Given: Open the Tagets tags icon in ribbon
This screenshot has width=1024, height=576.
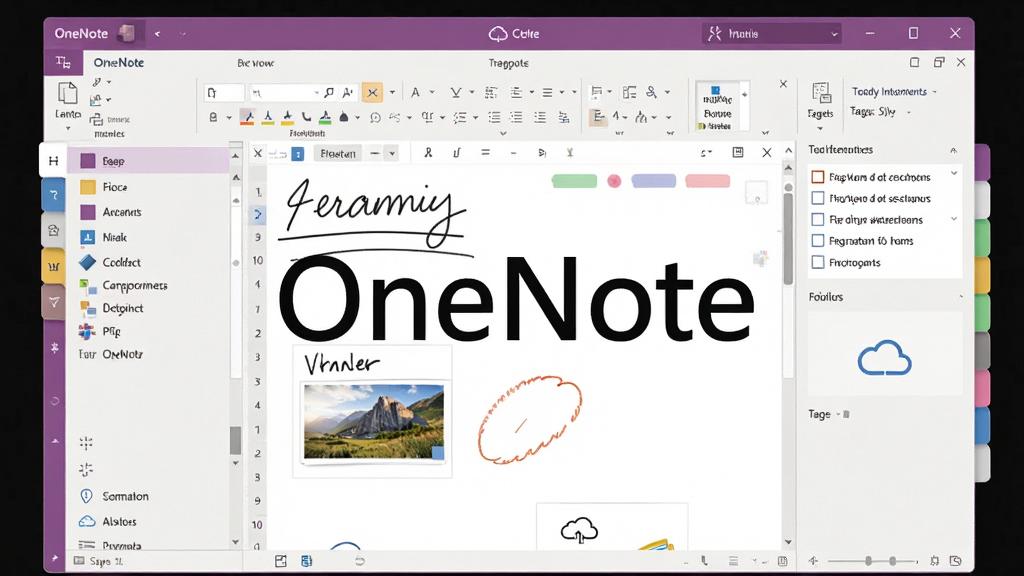Looking at the screenshot, I should pos(820,93).
